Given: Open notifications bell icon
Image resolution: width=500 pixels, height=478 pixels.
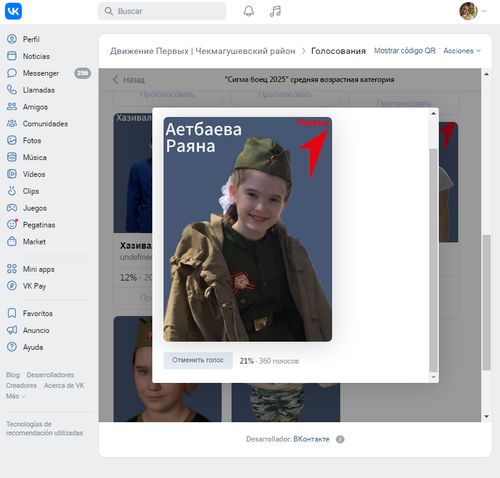Looking at the screenshot, I should (x=249, y=11).
